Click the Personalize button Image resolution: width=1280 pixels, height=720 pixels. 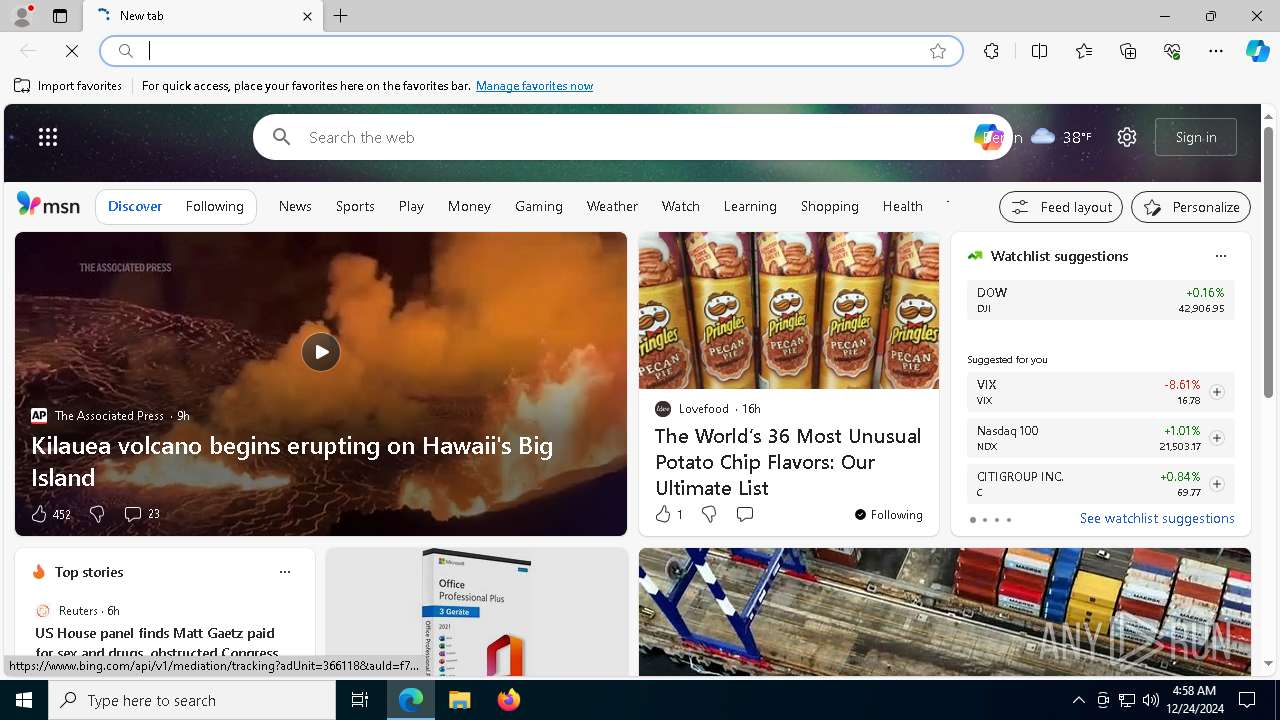point(1191,207)
